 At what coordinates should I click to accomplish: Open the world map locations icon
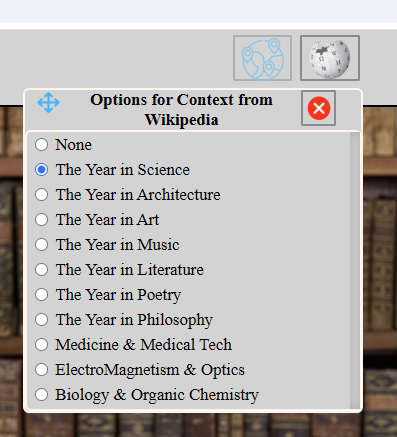click(x=262, y=58)
